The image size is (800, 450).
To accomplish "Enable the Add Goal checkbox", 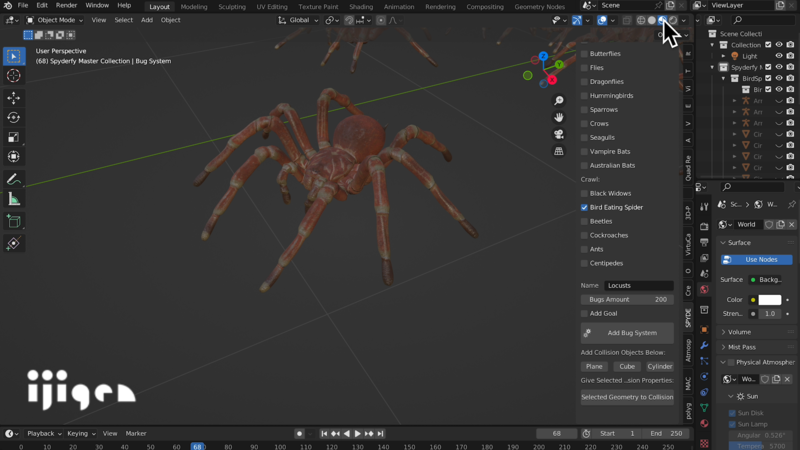I will point(584,313).
